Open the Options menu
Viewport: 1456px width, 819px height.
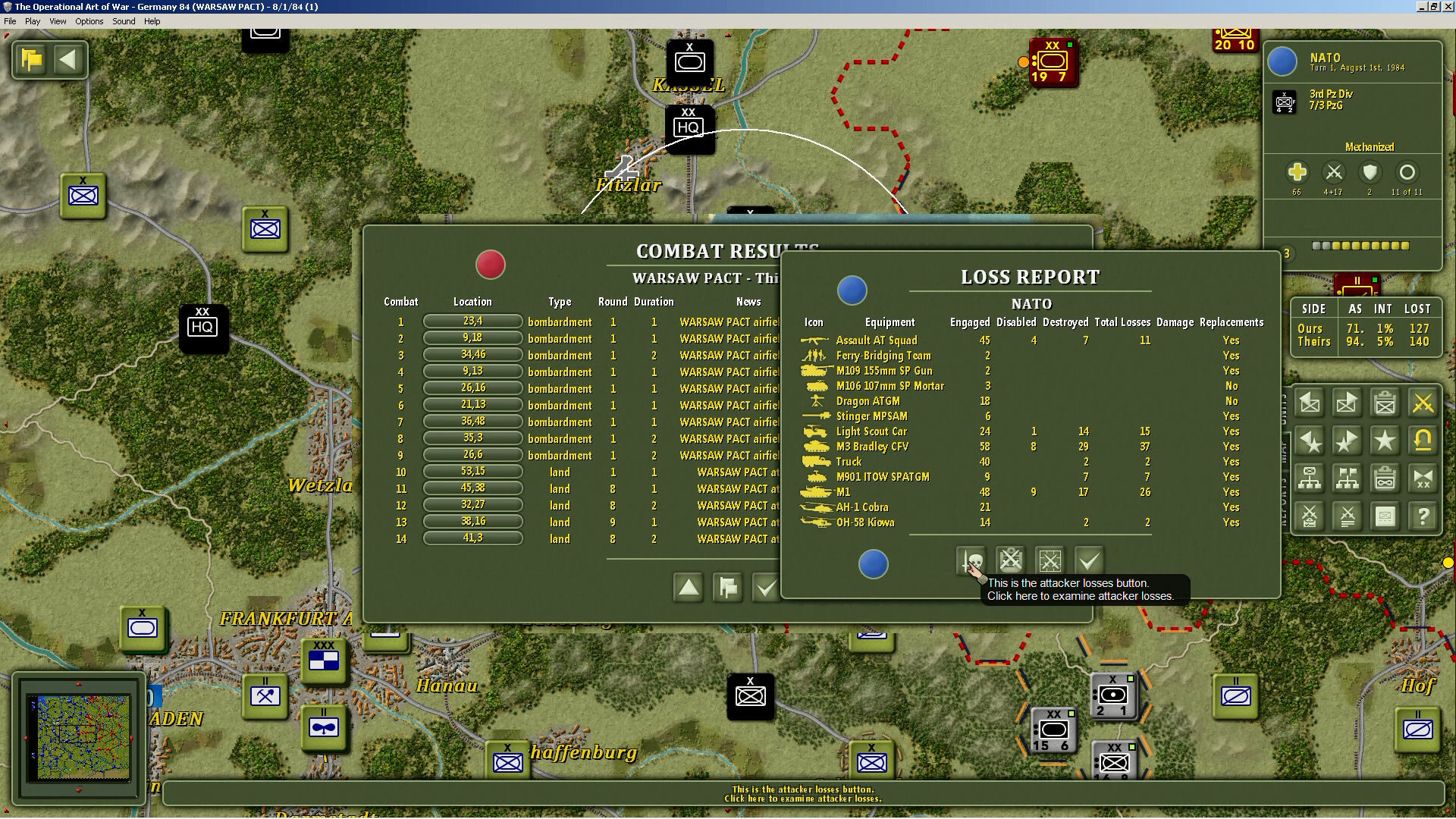pos(89,21)
